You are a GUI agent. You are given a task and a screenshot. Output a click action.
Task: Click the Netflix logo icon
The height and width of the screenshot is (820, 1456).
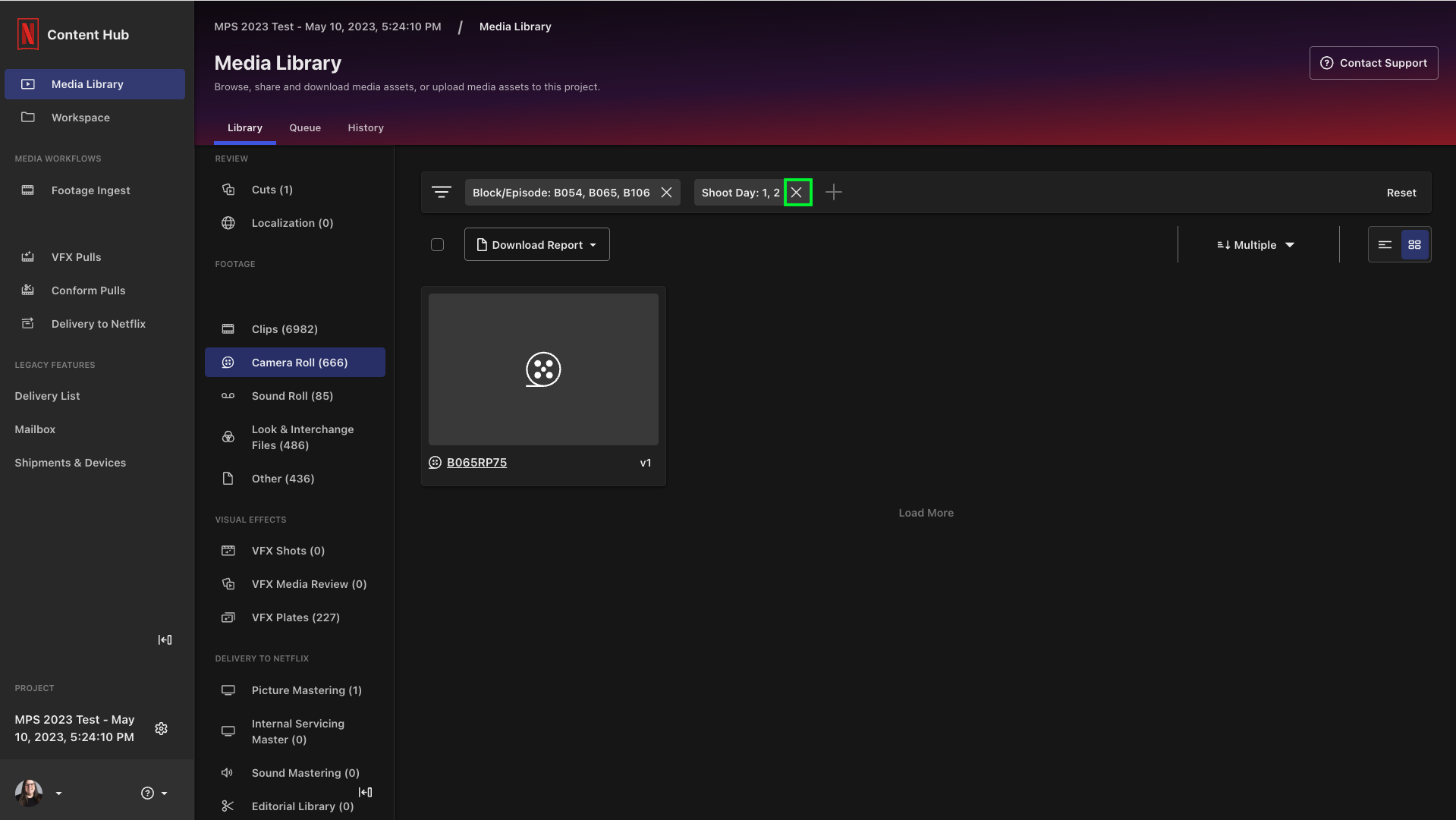pyautogui.click(x=28, y=34)
